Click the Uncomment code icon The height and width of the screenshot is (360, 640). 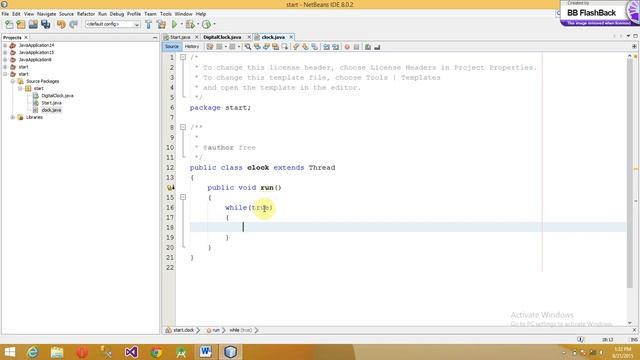coord(377,47)
